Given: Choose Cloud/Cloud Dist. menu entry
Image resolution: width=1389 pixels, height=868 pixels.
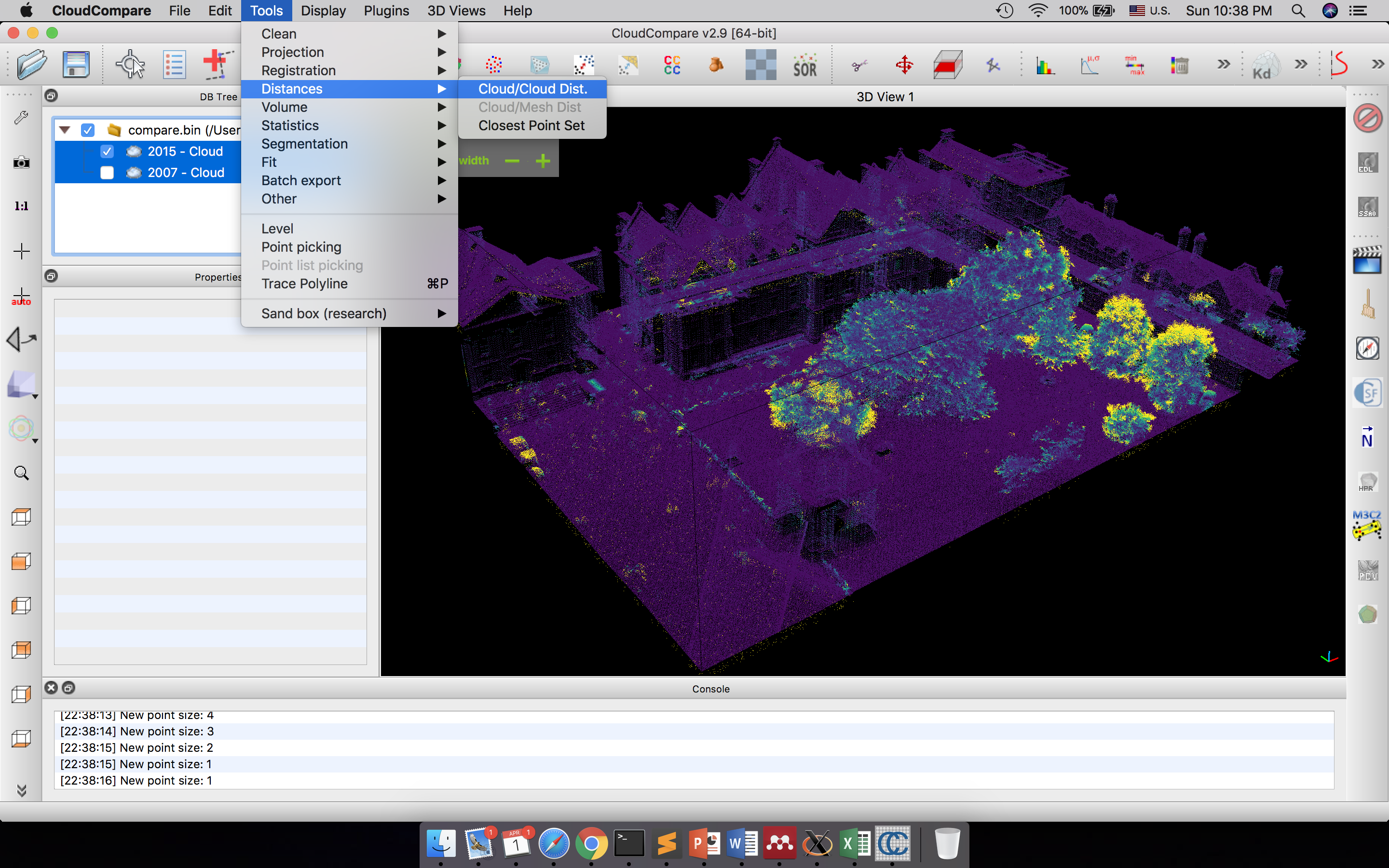Looking at the screenshot, I should (532, 89).
